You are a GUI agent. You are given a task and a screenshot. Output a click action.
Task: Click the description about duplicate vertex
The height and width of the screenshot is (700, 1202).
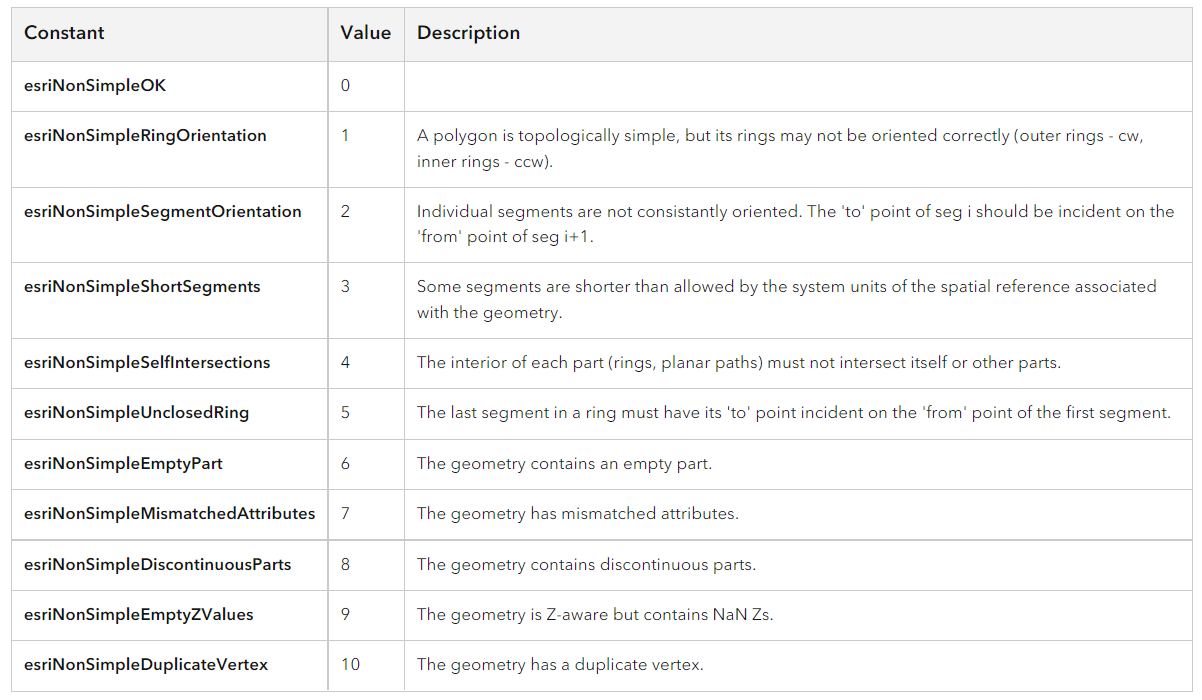click(560, 665)
